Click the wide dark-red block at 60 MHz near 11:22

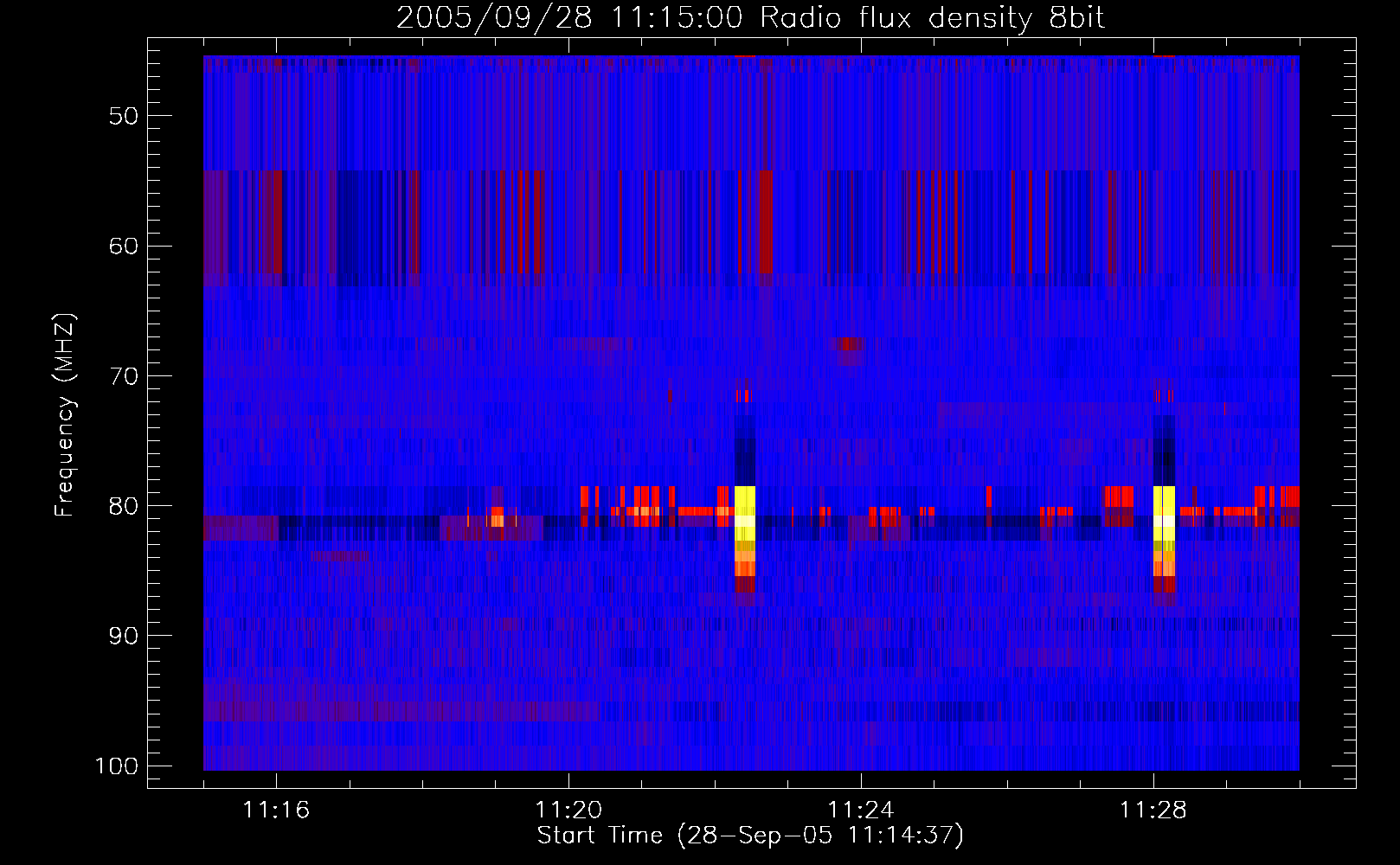point(766,221)
